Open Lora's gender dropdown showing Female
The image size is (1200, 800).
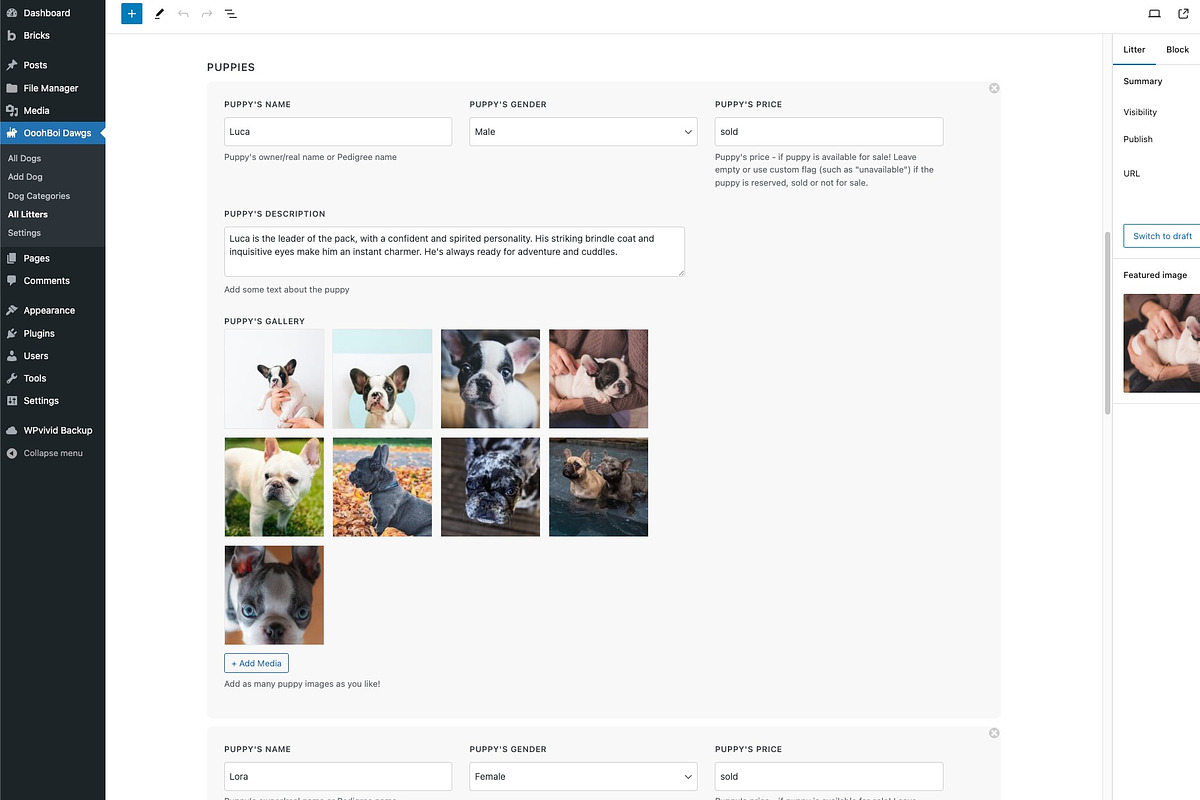coord(583,776)
